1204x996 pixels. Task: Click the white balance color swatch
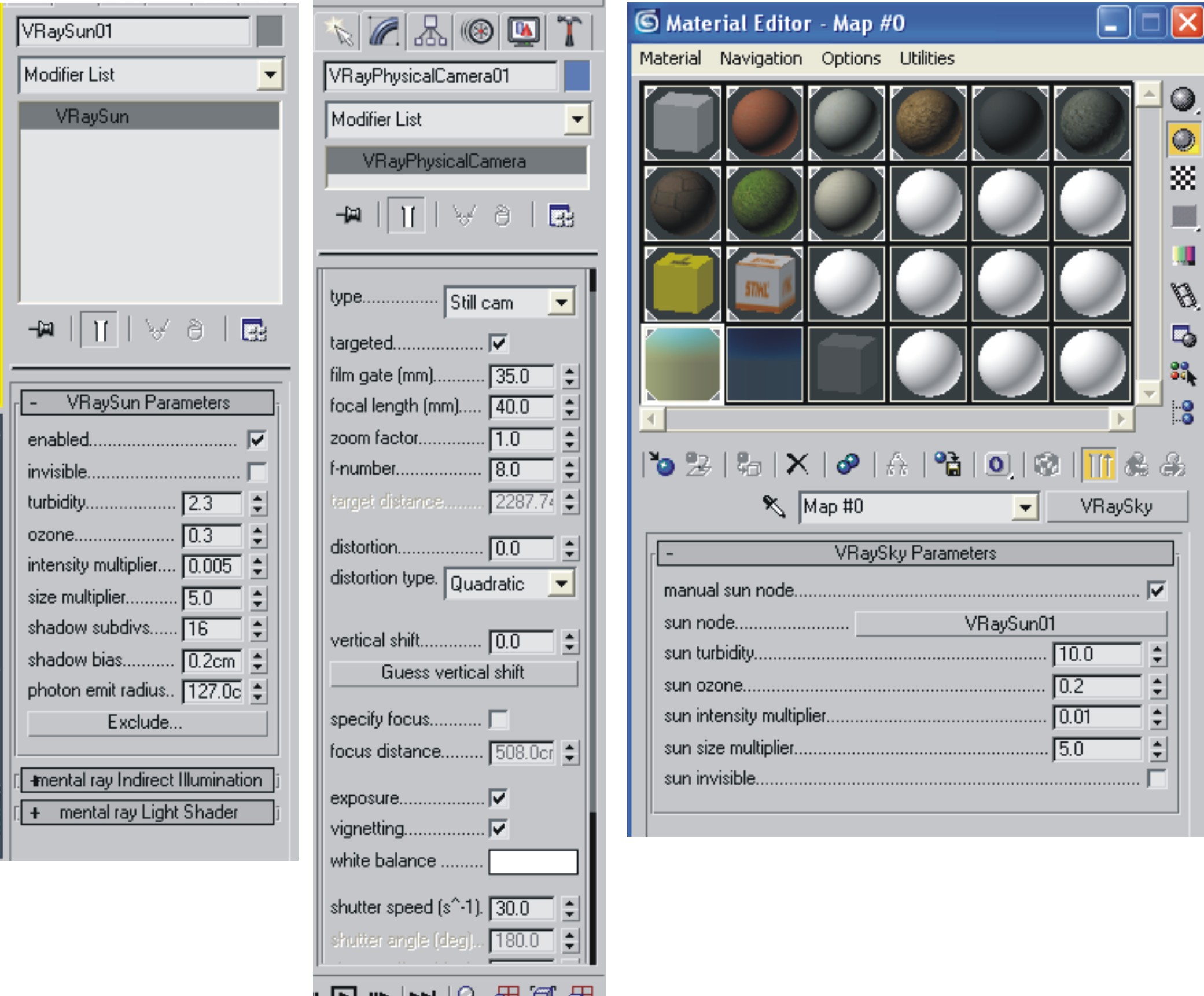533,861
